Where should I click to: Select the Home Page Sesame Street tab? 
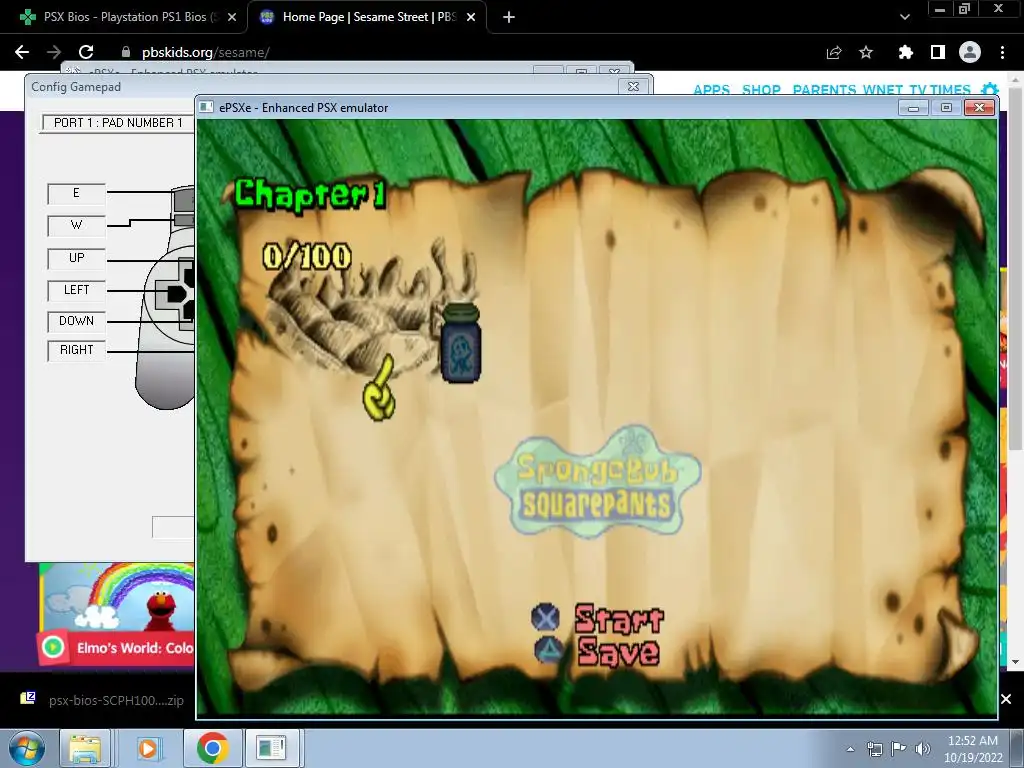click(x=368, y=17)
